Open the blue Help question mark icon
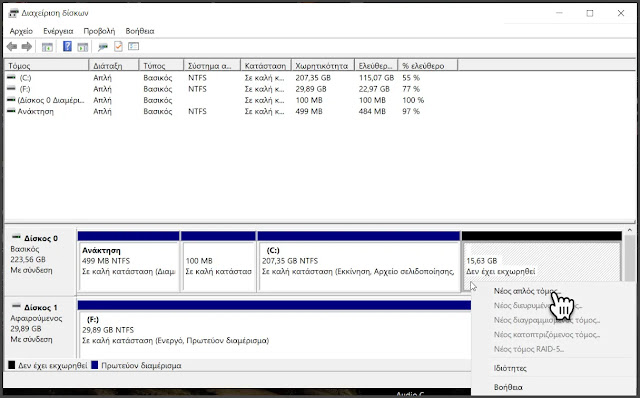The height and width of the screenshot is (398, 640). (67, 47)
